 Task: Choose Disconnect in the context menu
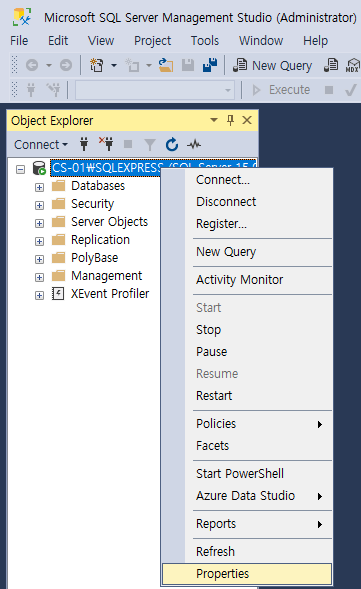pos(247,202)
